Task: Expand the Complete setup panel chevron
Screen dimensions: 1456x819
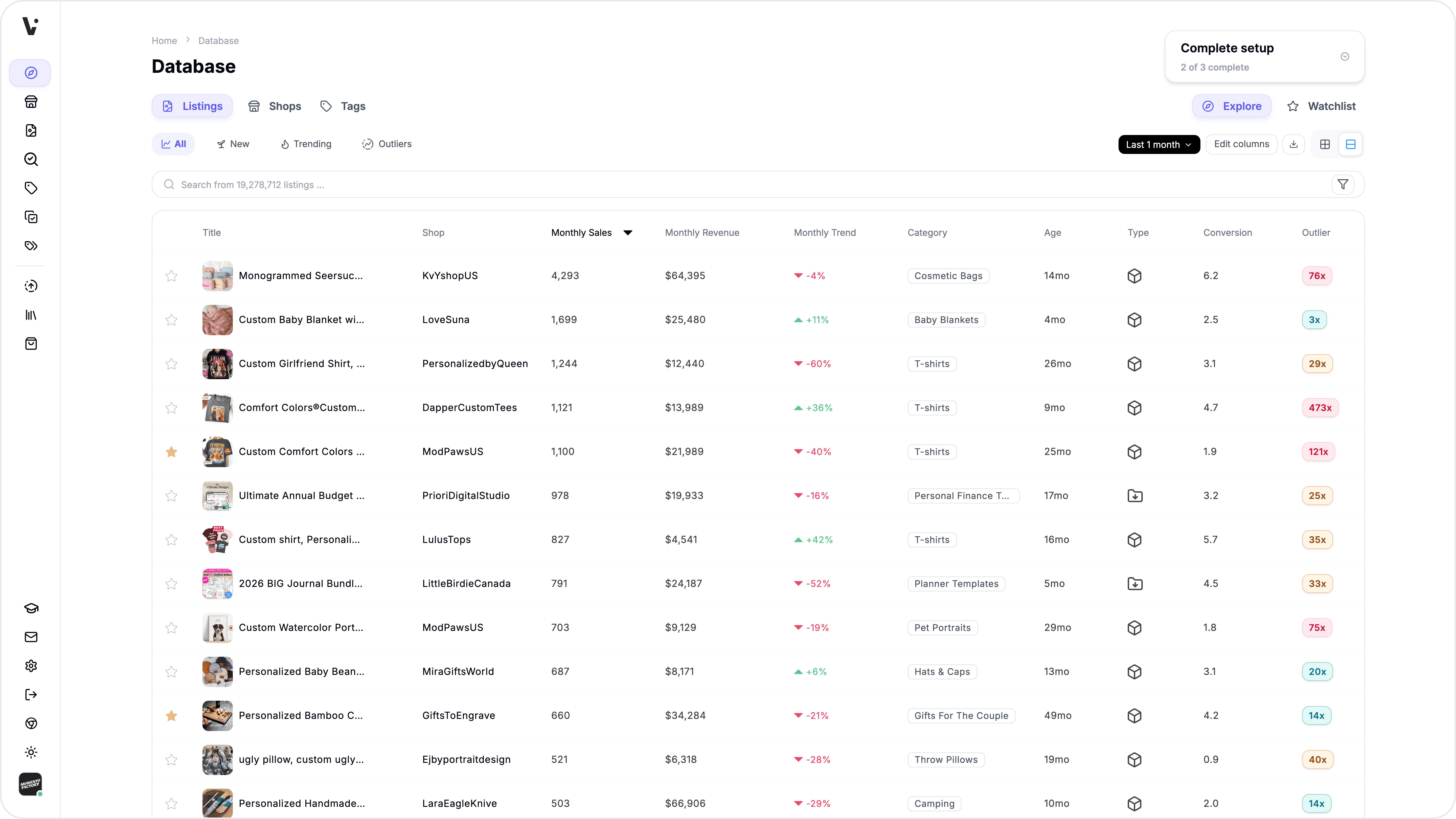Action: tap(1345, 57)
